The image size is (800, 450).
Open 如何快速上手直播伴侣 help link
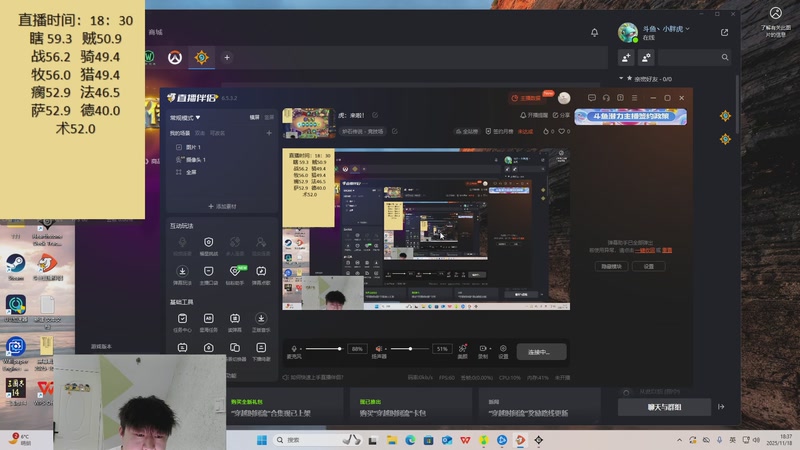(313, 378)
